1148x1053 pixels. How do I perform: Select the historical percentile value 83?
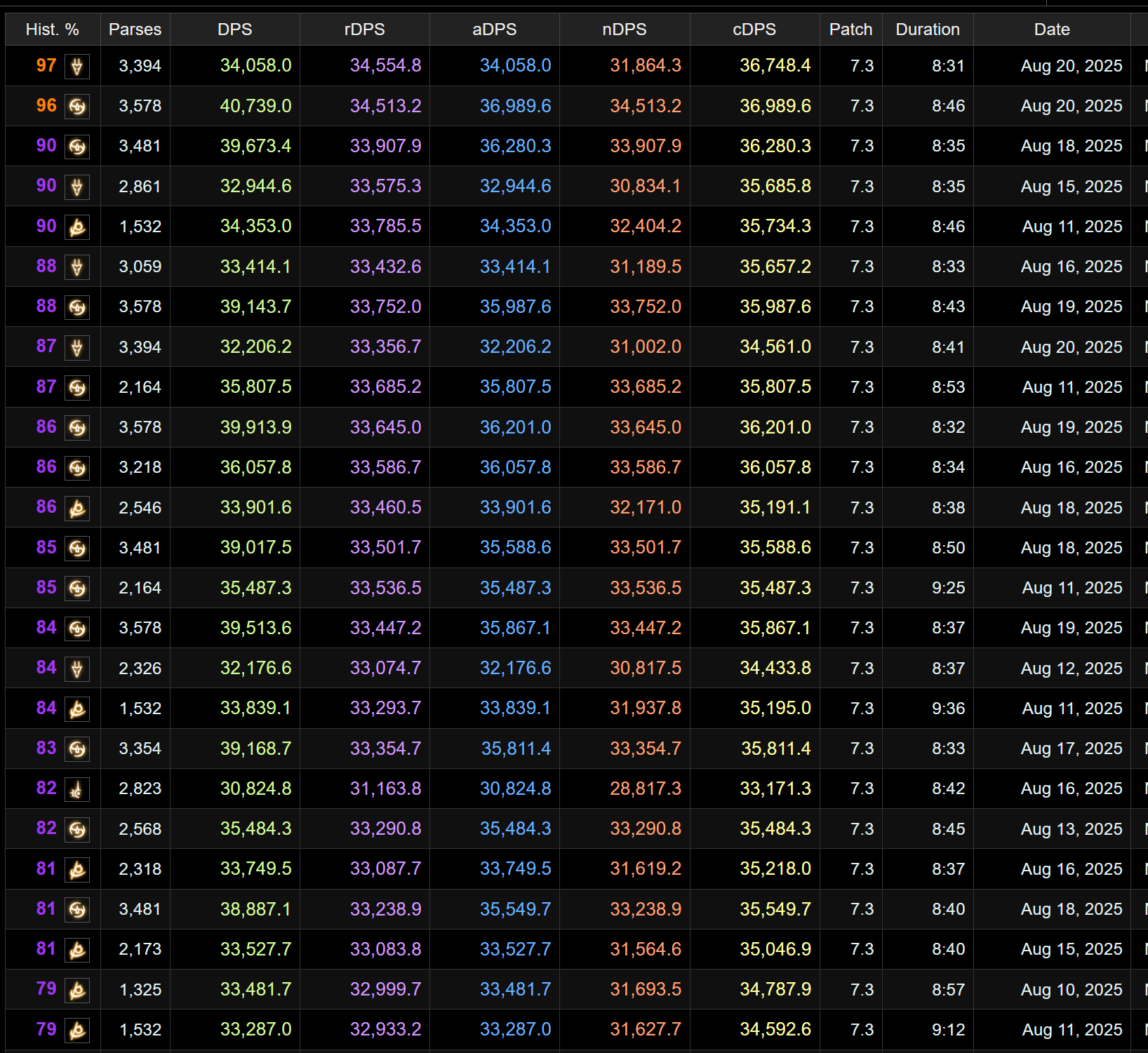(46, 748)
